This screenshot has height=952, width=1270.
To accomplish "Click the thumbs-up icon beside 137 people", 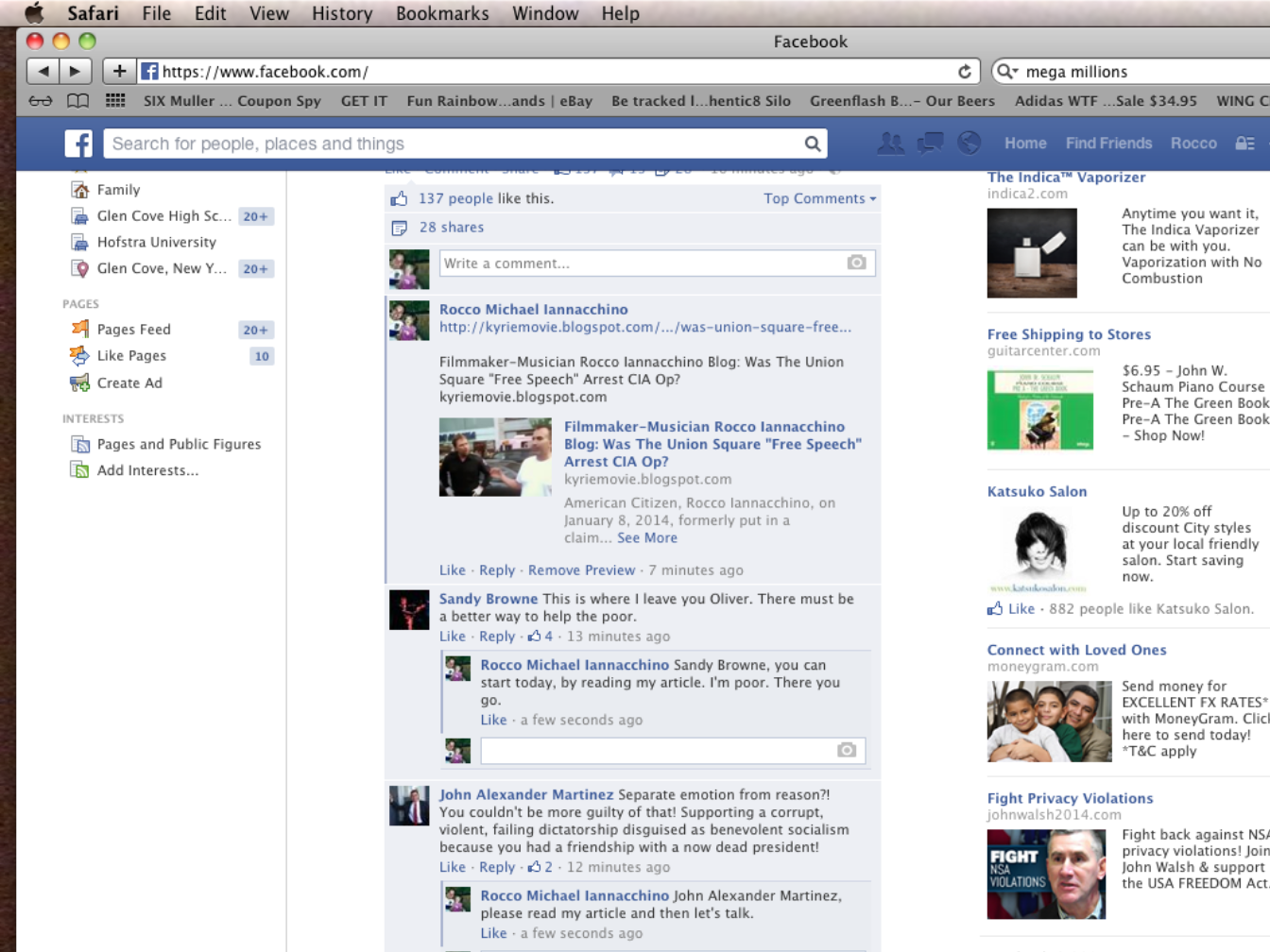I will tap(400, 198).
